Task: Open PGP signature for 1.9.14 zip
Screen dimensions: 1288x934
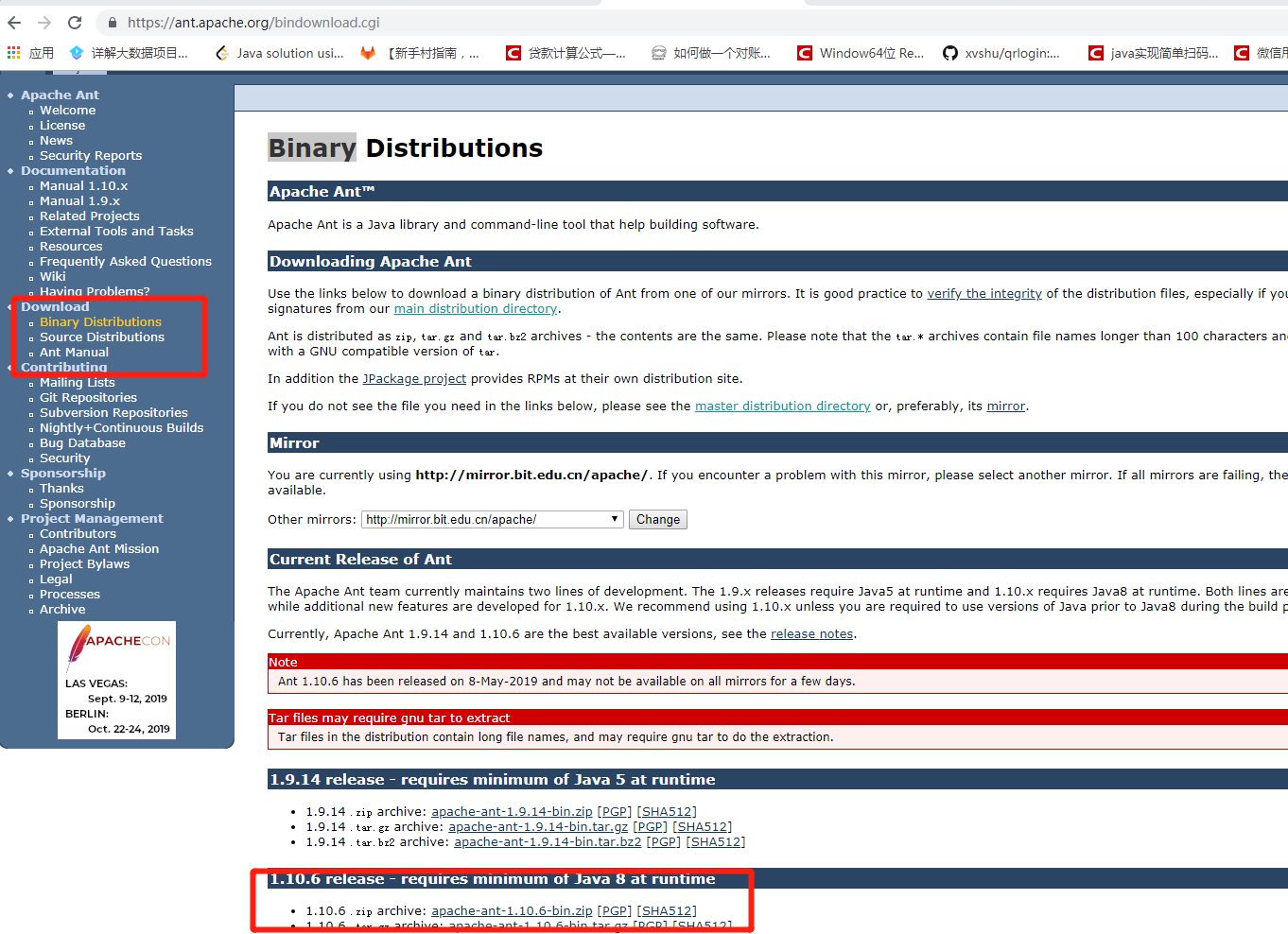Action: pos(615,812)
